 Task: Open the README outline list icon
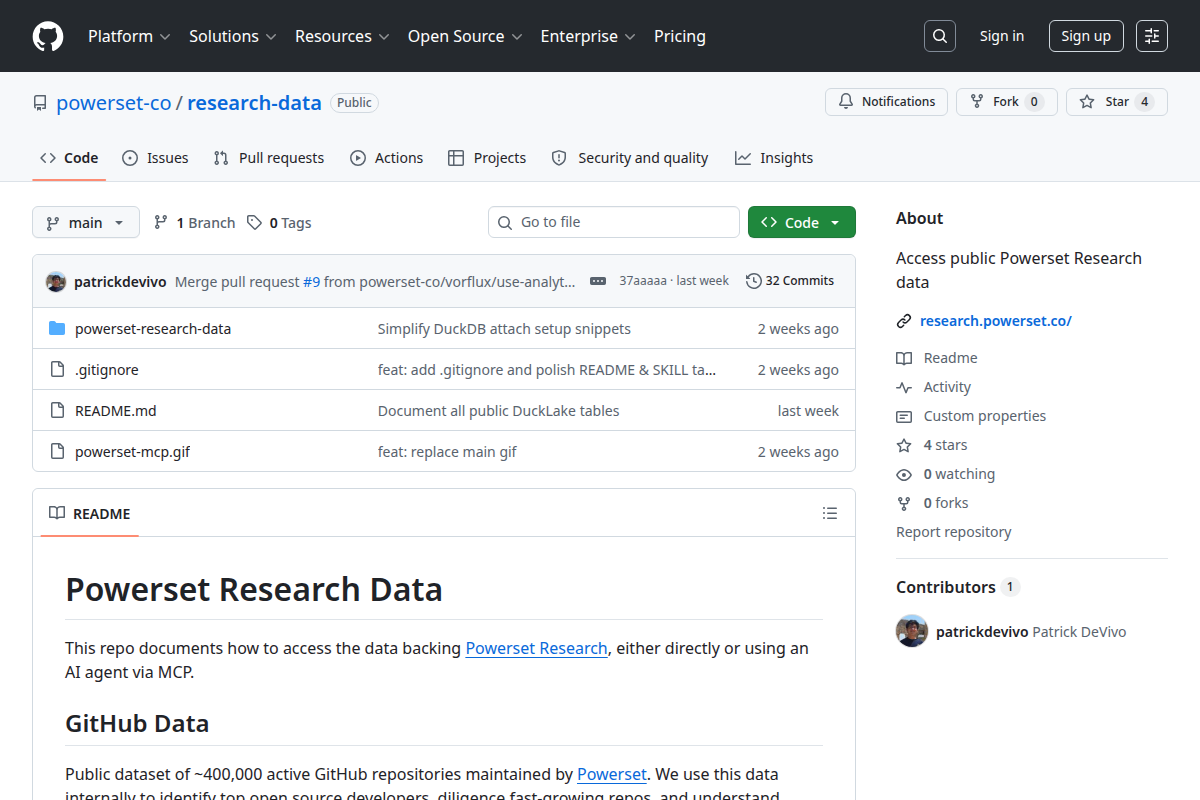click(830, 513)
